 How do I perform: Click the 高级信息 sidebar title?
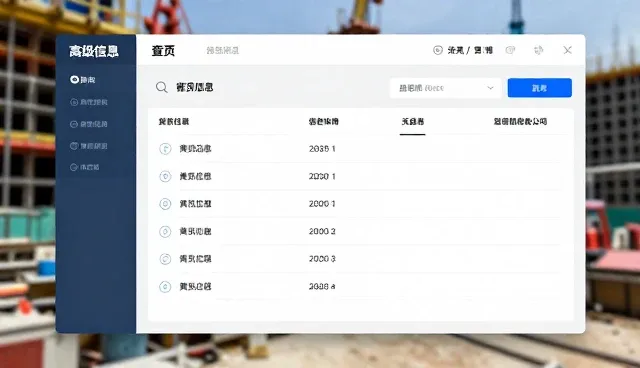(94, 51)
